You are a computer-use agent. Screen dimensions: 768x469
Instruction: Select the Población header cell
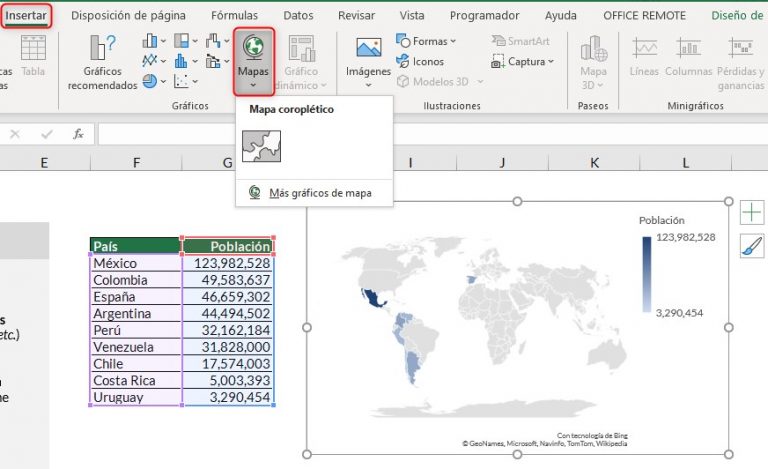point(228,246)
